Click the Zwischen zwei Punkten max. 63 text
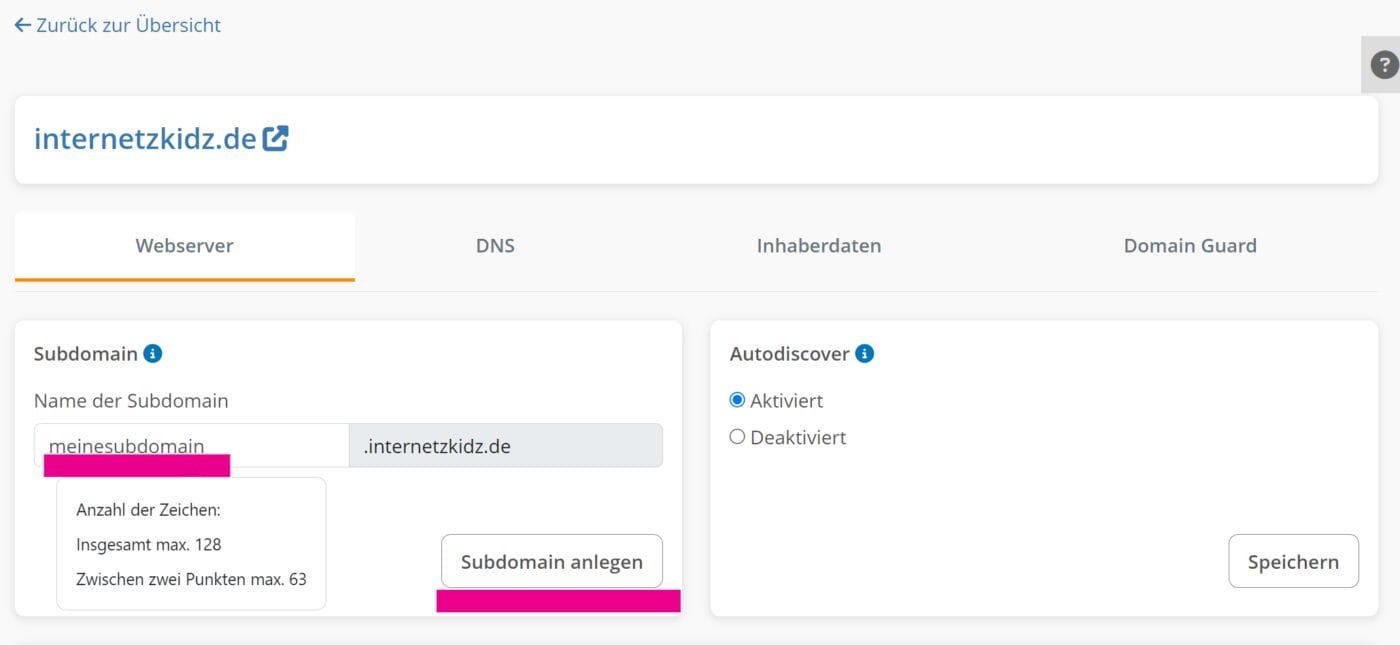 [191, 579]
